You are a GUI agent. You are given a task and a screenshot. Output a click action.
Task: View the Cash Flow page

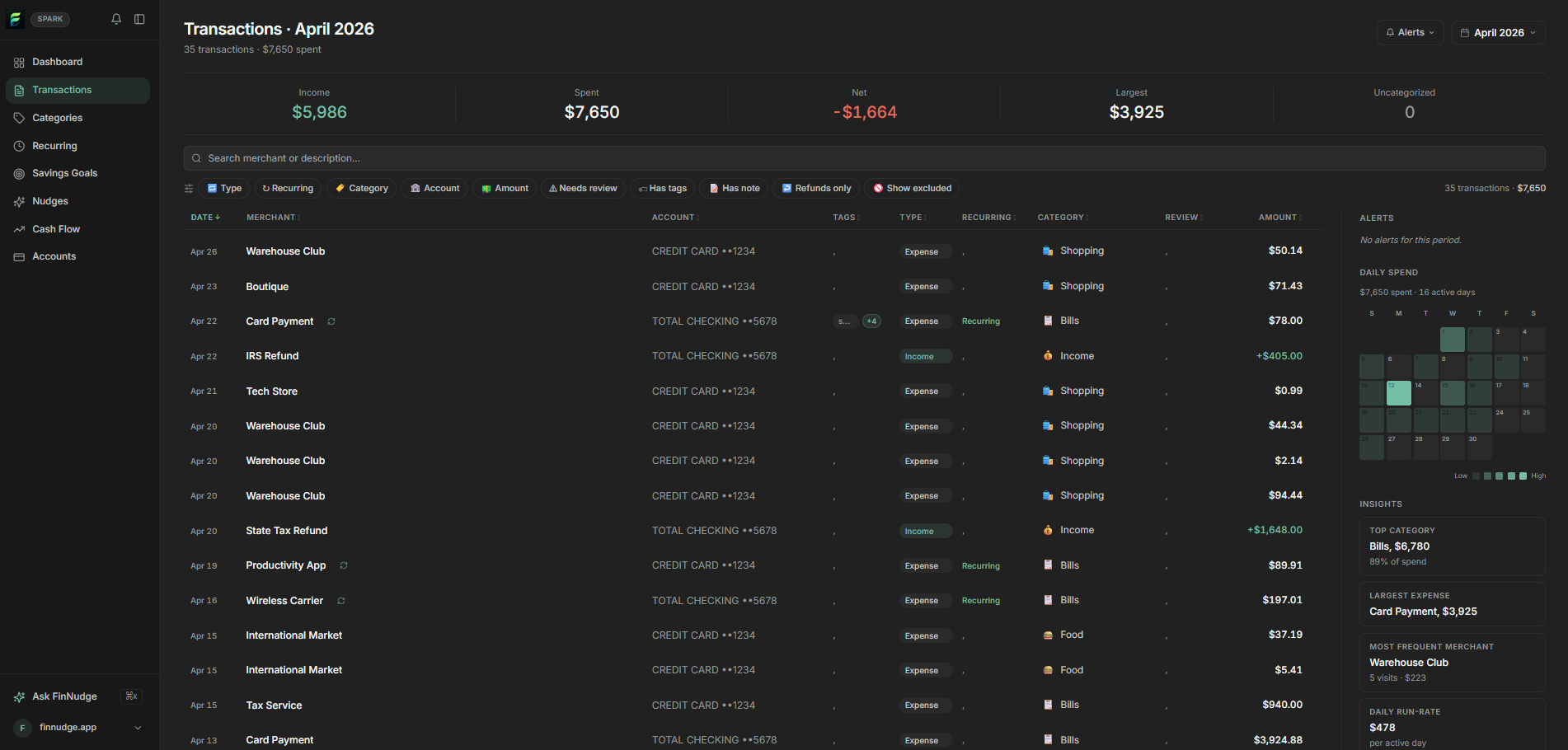(x=77, y=229)
